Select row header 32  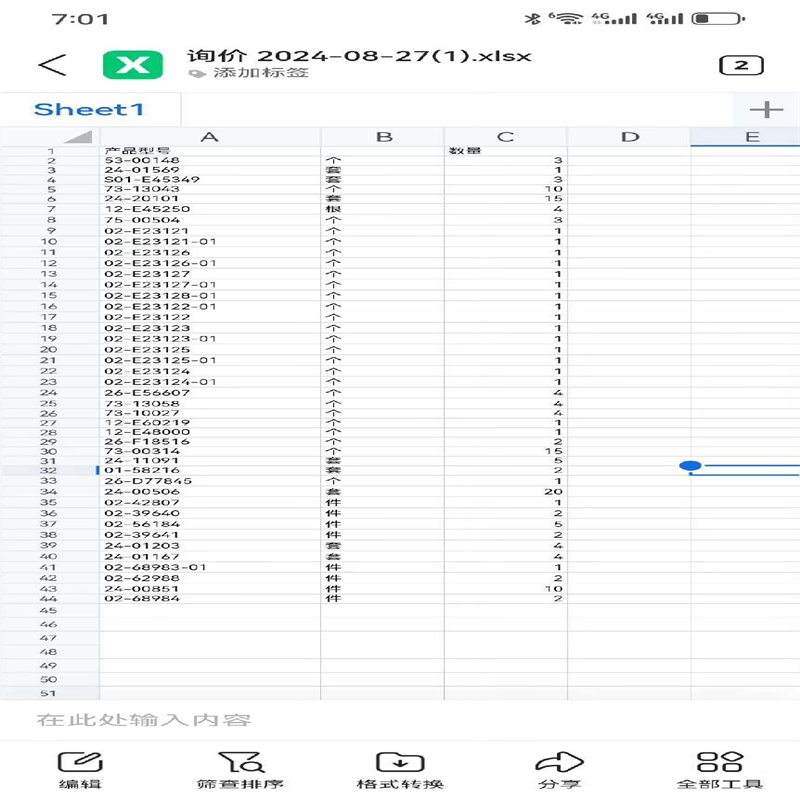(x=49, y=470)
